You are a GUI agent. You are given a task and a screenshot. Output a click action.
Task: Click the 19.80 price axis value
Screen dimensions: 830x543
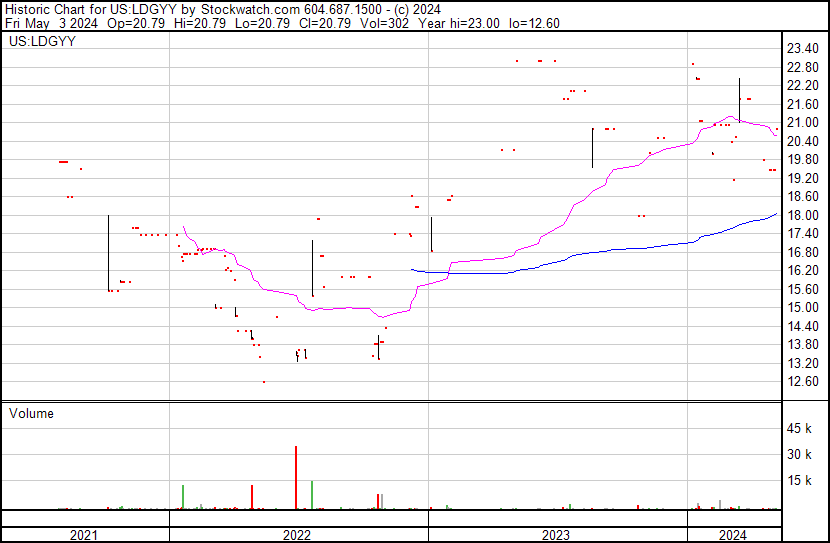click(802, 159)
